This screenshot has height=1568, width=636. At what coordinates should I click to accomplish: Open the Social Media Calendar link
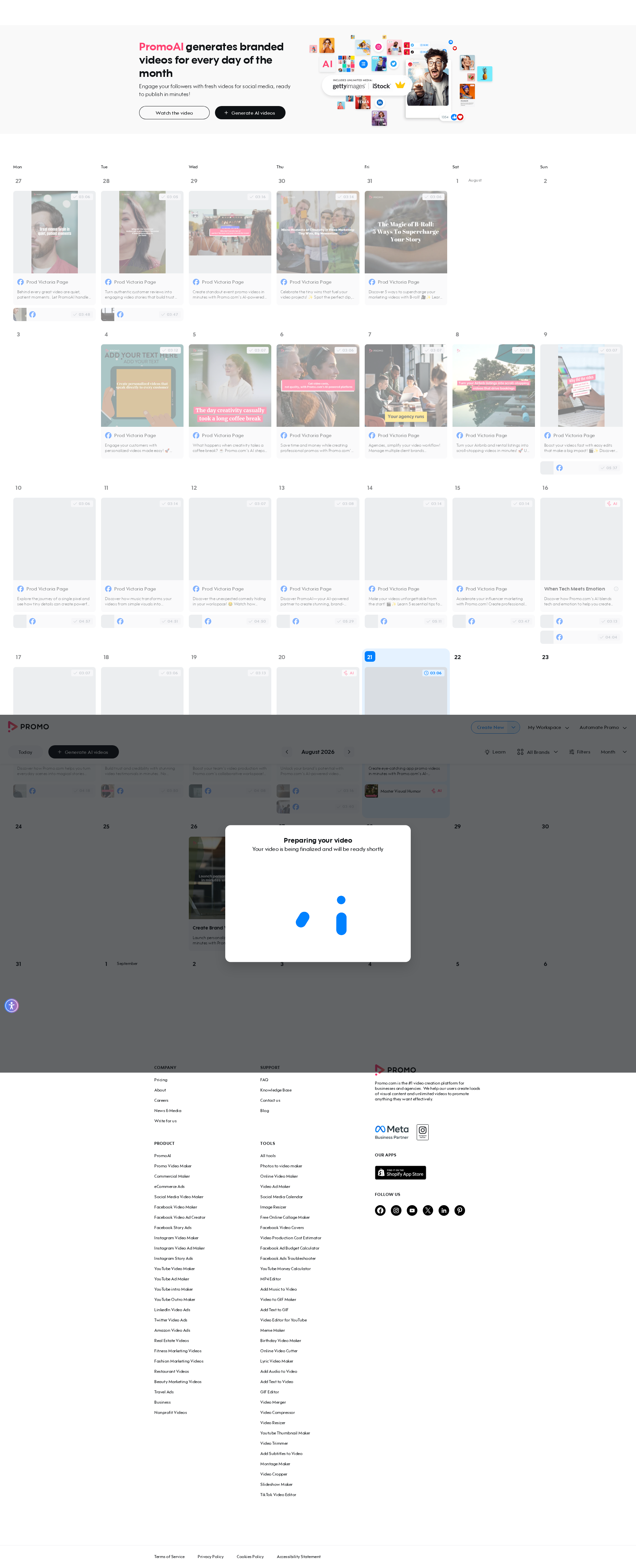pyautogui.click(x=281, y=1197)
